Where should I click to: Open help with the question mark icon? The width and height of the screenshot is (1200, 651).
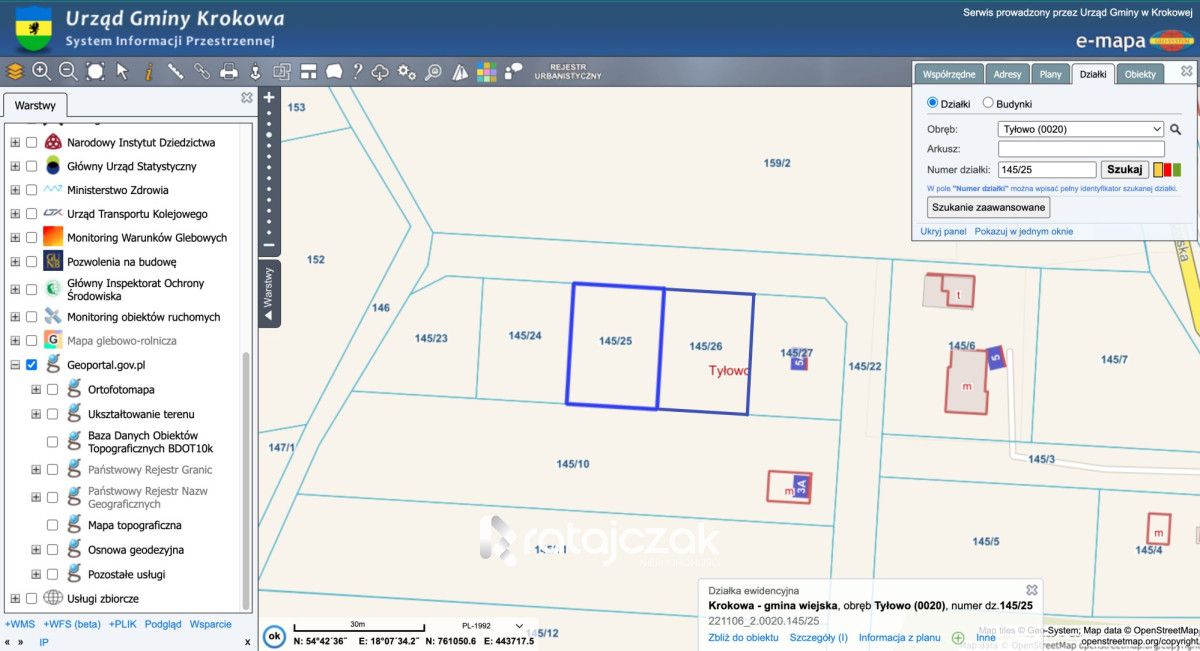[x=357, y=71]
